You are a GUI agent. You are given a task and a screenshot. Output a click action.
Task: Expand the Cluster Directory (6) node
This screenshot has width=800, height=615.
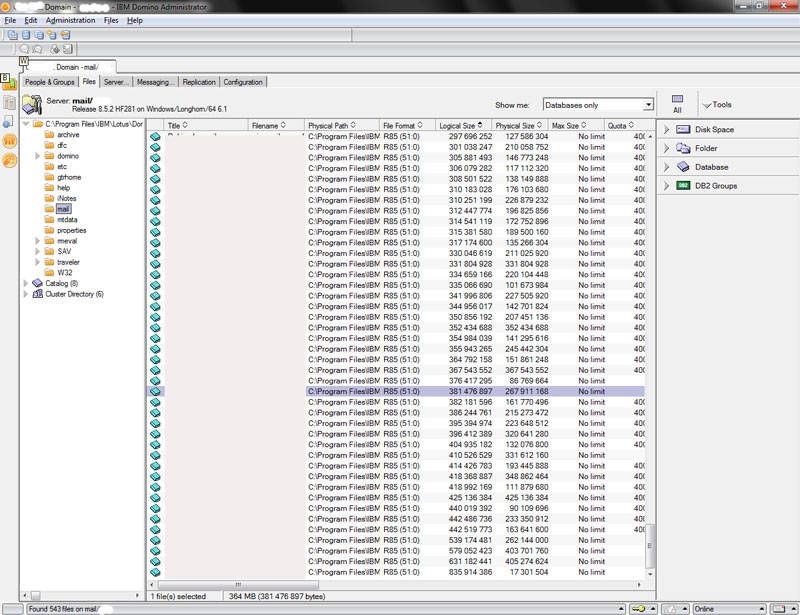coord(26,294)
